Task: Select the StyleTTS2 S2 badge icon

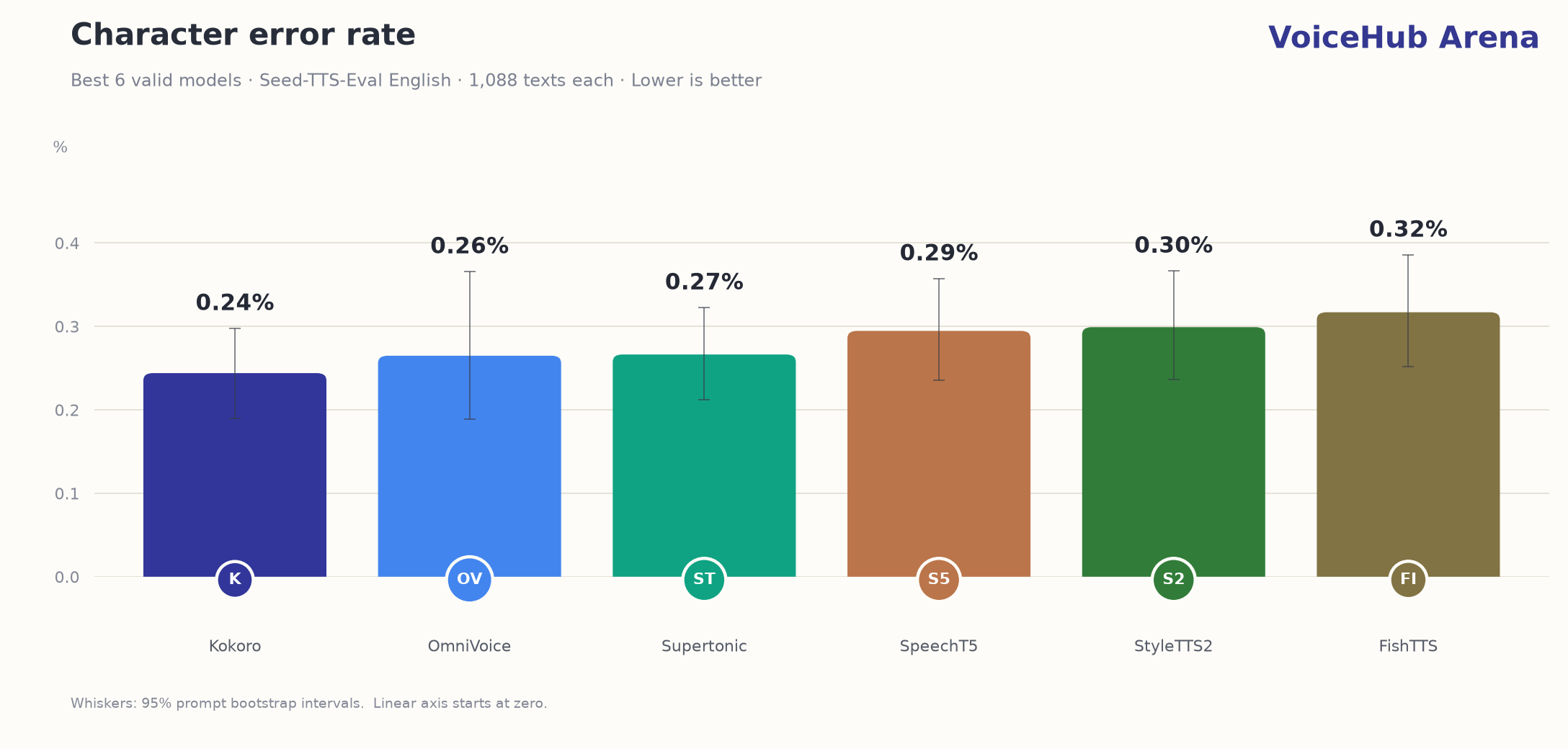Action: tap(1174, 579)
